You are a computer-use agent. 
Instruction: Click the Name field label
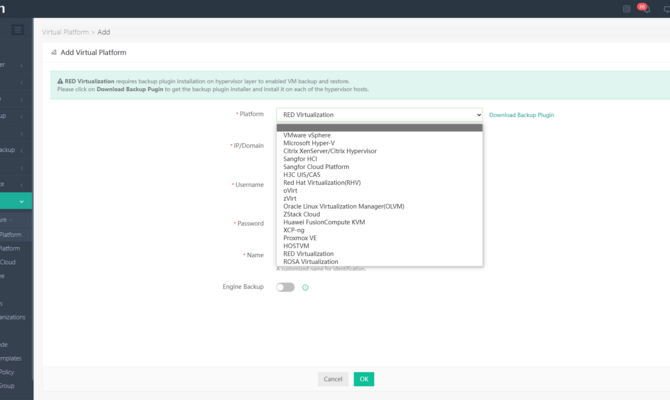click(255, 255)
